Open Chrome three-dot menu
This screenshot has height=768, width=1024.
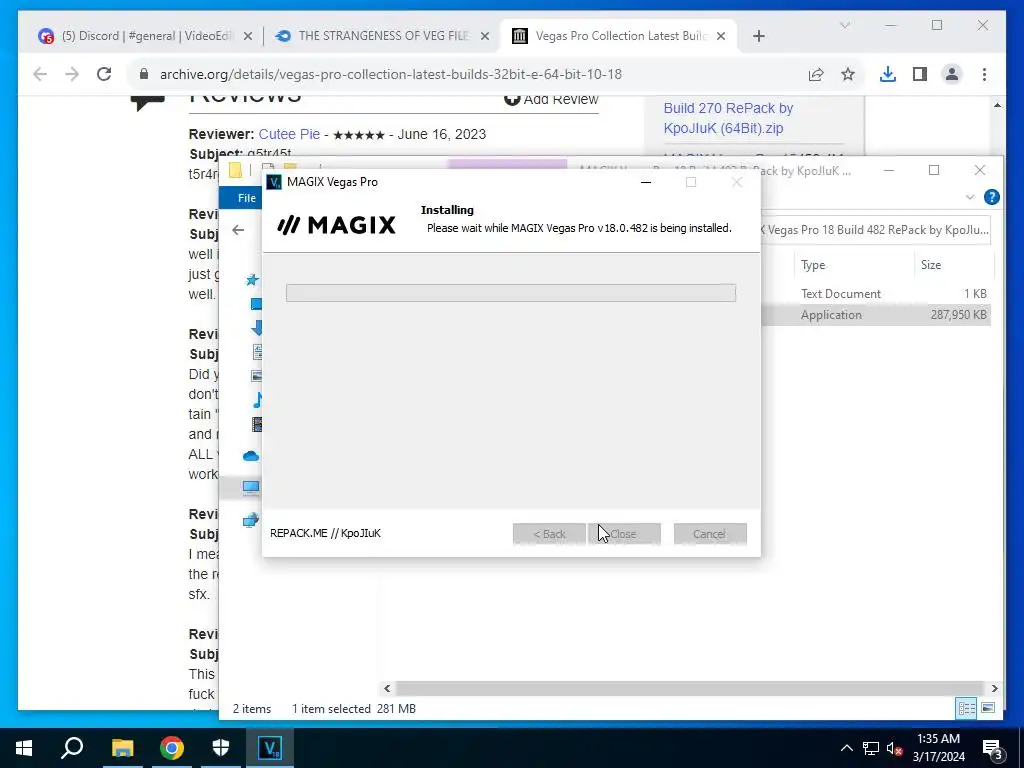click(984, 74)
